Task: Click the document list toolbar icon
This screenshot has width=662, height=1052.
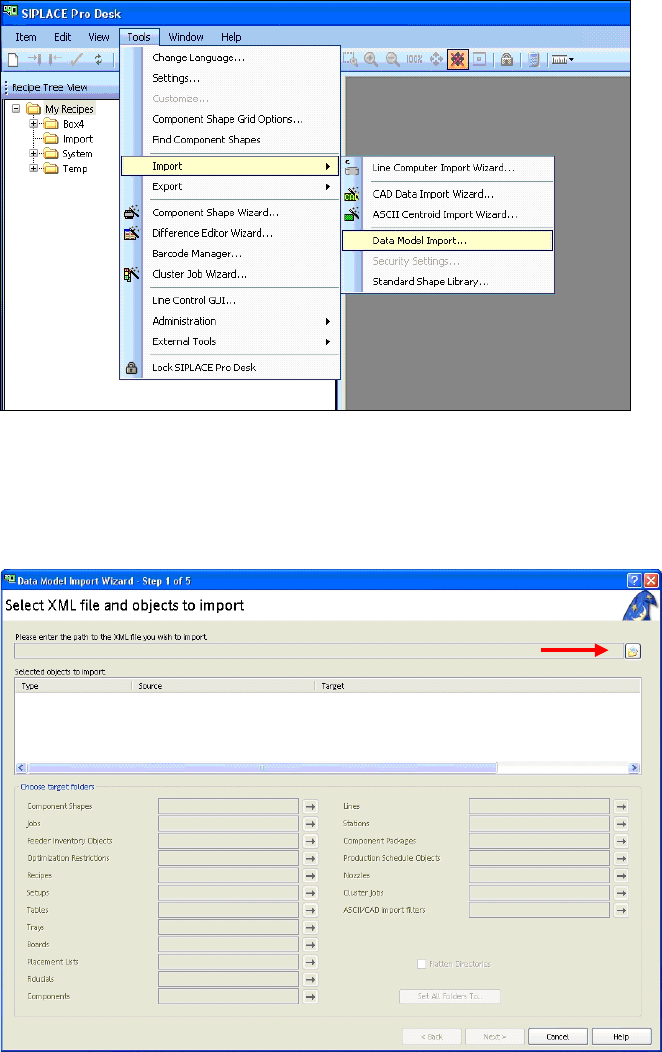Action: click(534, 60)
